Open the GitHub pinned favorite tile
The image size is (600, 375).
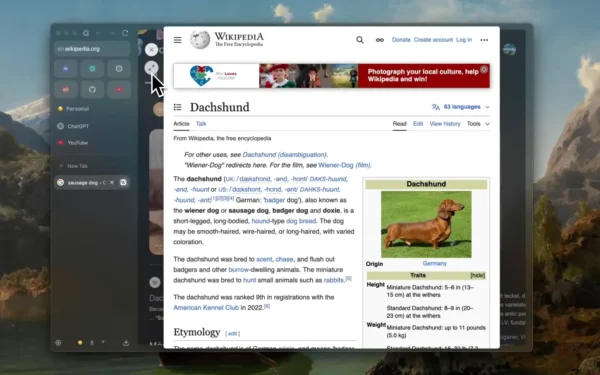point(92,90)
